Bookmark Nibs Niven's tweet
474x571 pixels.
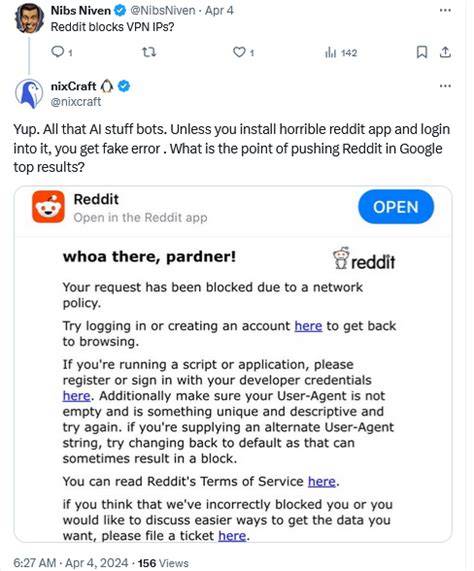[422, 52]
